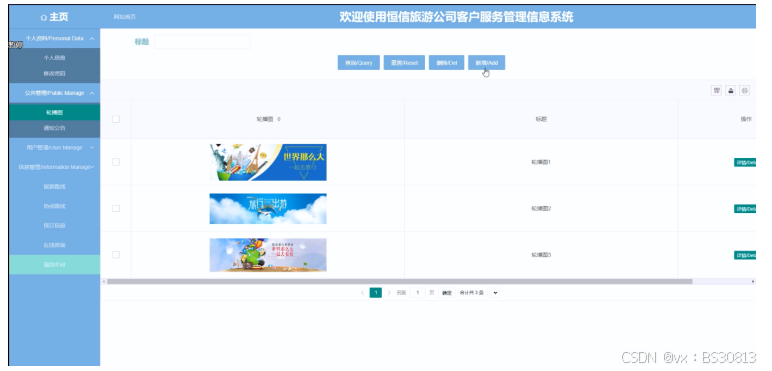Tick the checkbox for row 轮播图2
The height and width of the screenshot is (371, 772).
pos(116,209)
